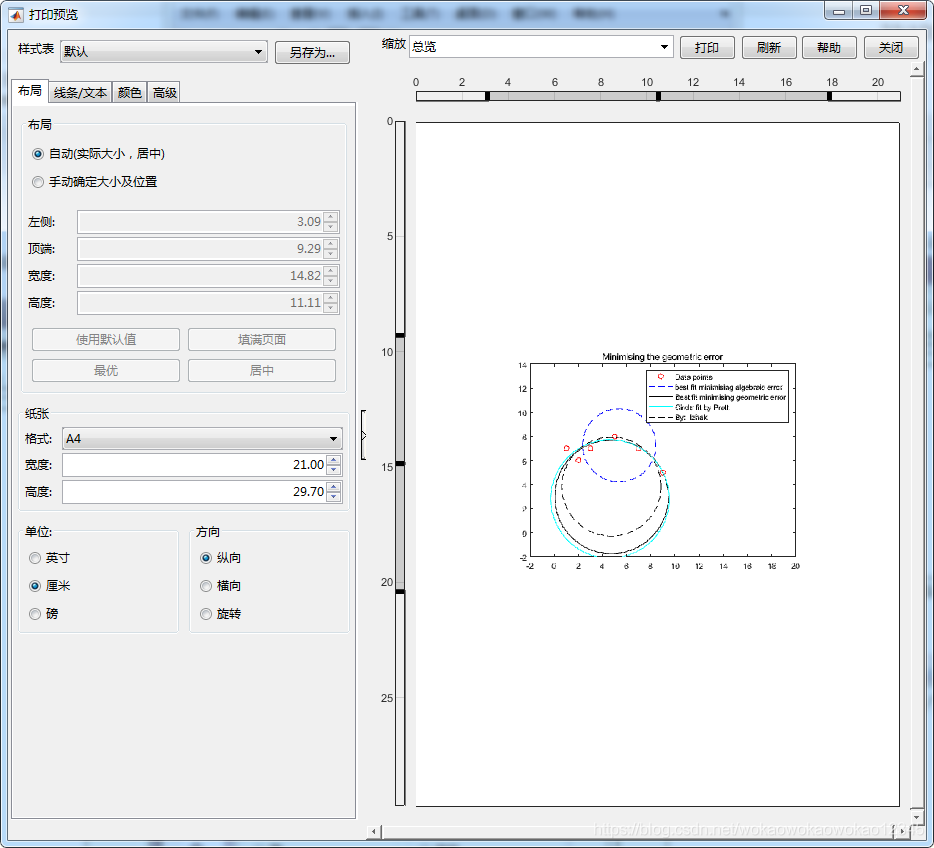
Task: Open the 线条/文本 tab
Action: (x=79, y=91)
